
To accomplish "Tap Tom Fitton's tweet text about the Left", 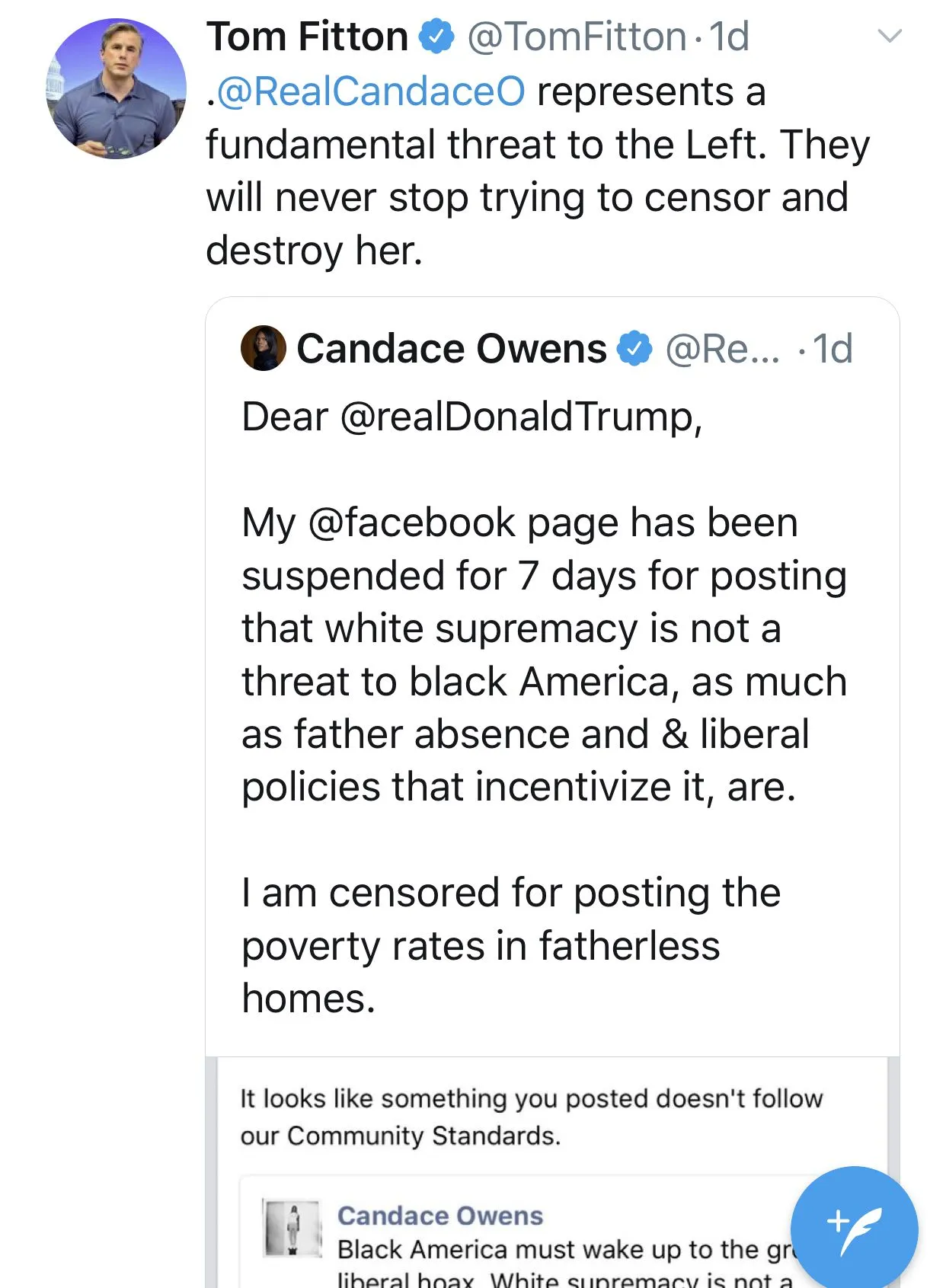I will [537, 171].
